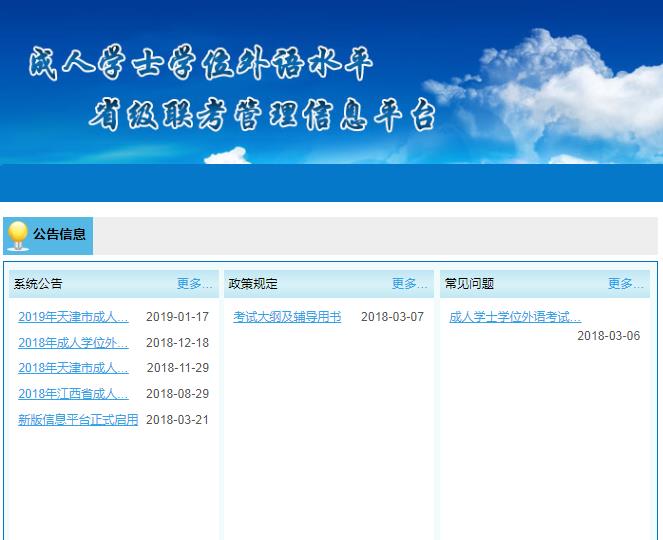
Task: Click the date 2018-03-07 in 政策规定
Action: coord(392,317)
